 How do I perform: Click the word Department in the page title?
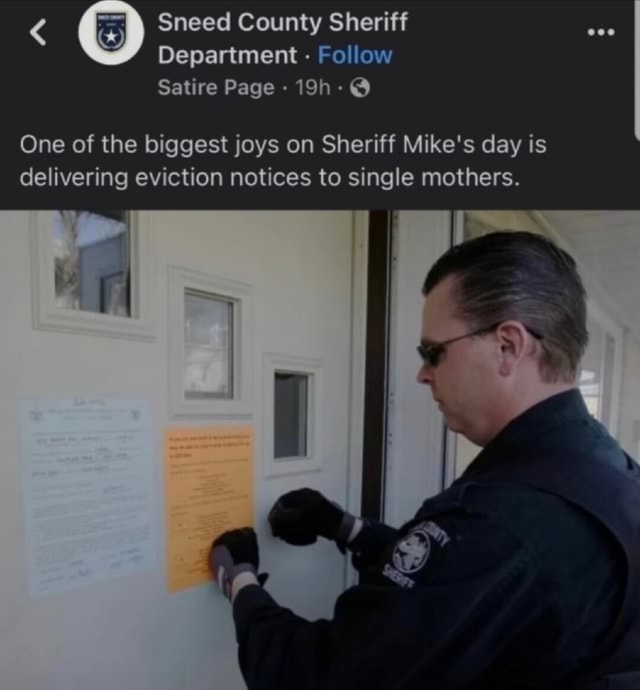(227, 55)
